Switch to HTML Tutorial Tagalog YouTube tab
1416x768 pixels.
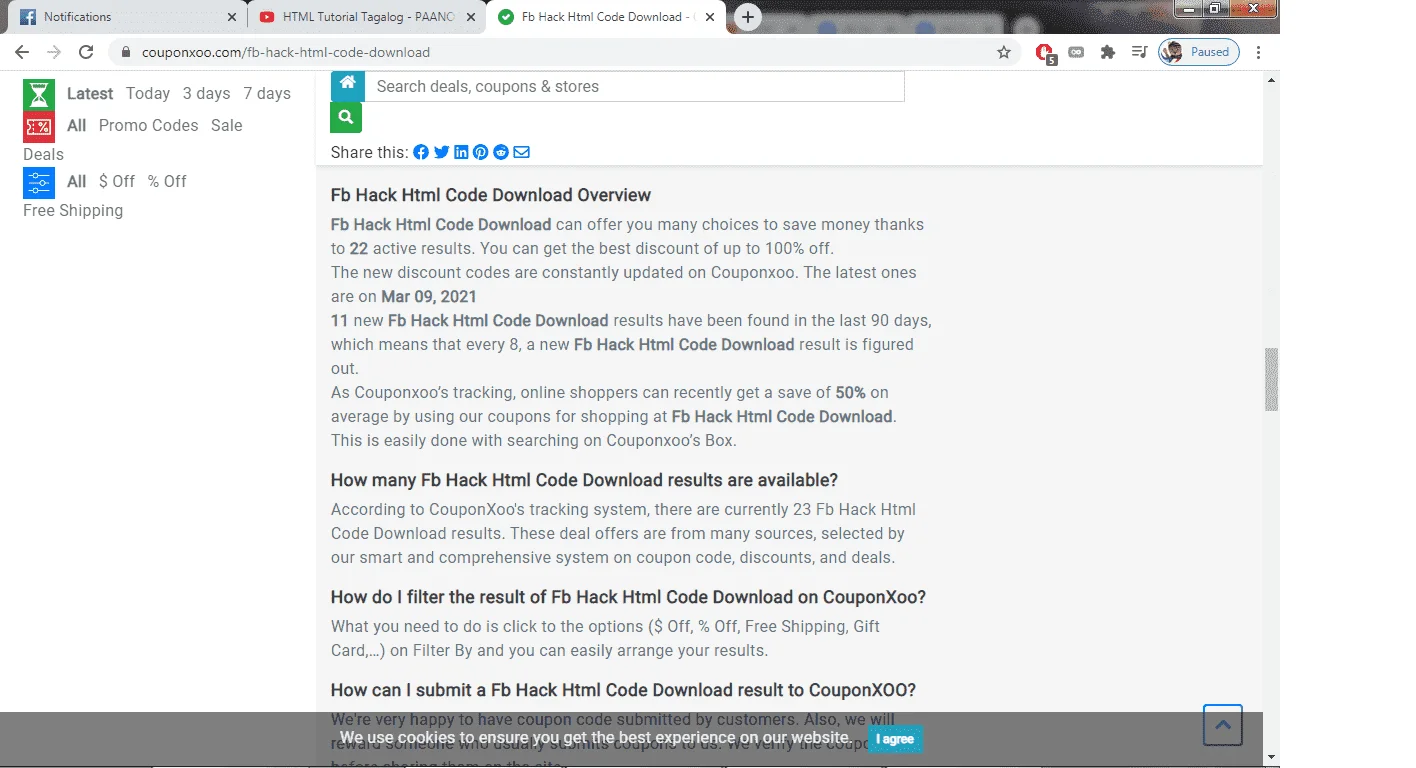pos(365,17)
